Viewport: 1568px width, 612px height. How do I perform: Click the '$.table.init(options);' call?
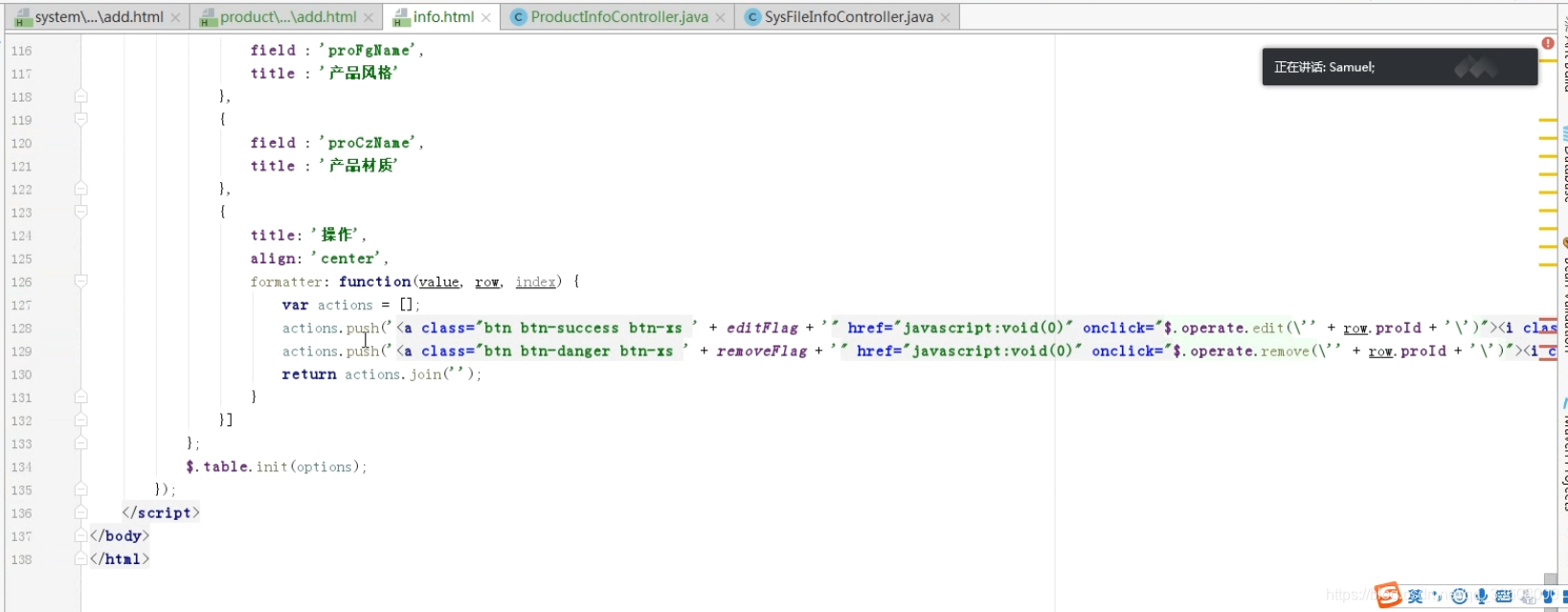click(276, 466)
